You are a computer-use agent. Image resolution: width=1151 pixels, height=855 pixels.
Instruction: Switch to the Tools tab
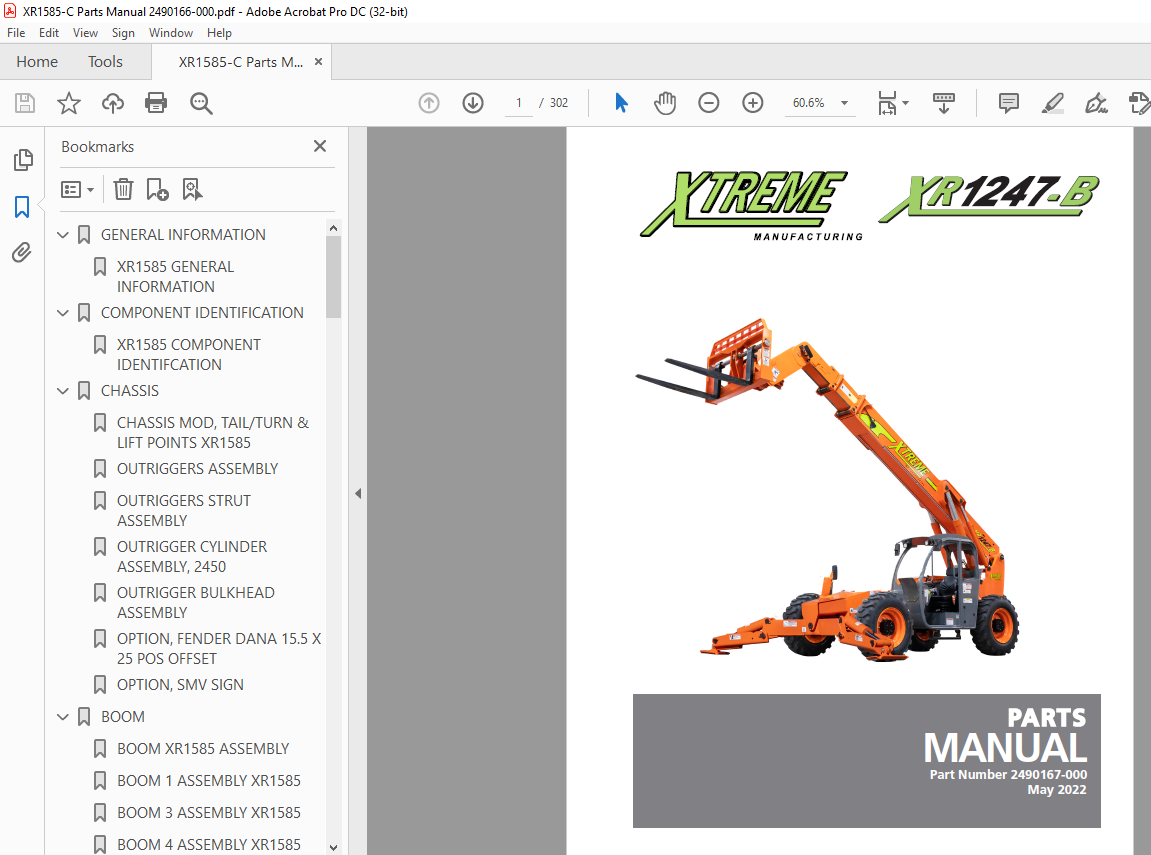click(105, 62)
